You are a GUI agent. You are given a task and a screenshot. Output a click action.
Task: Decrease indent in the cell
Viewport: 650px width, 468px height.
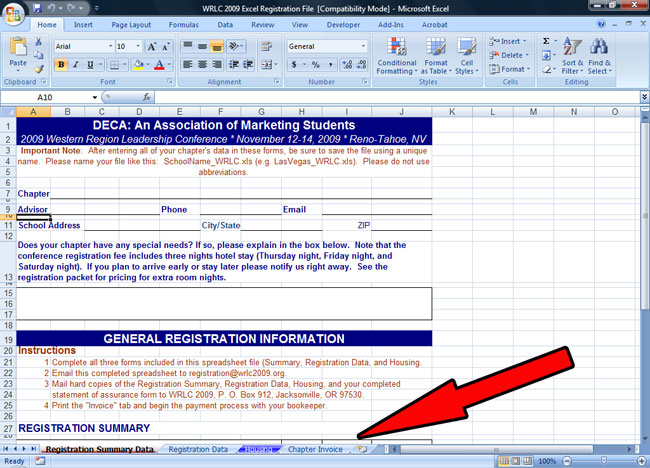(233, 65)
